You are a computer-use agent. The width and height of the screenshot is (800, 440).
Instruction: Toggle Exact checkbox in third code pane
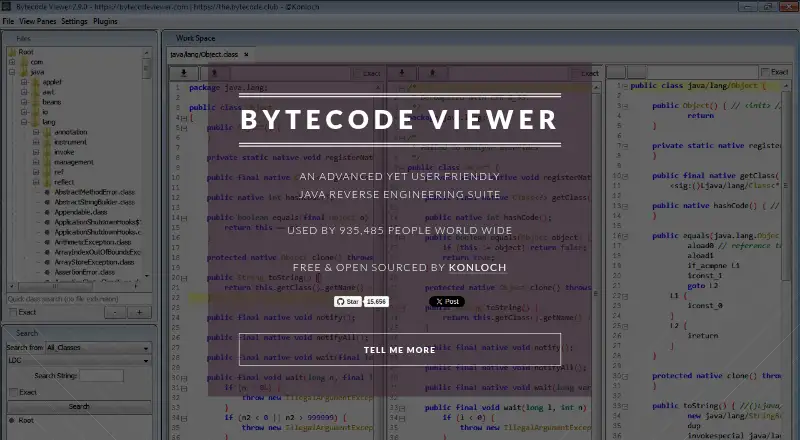765,72
